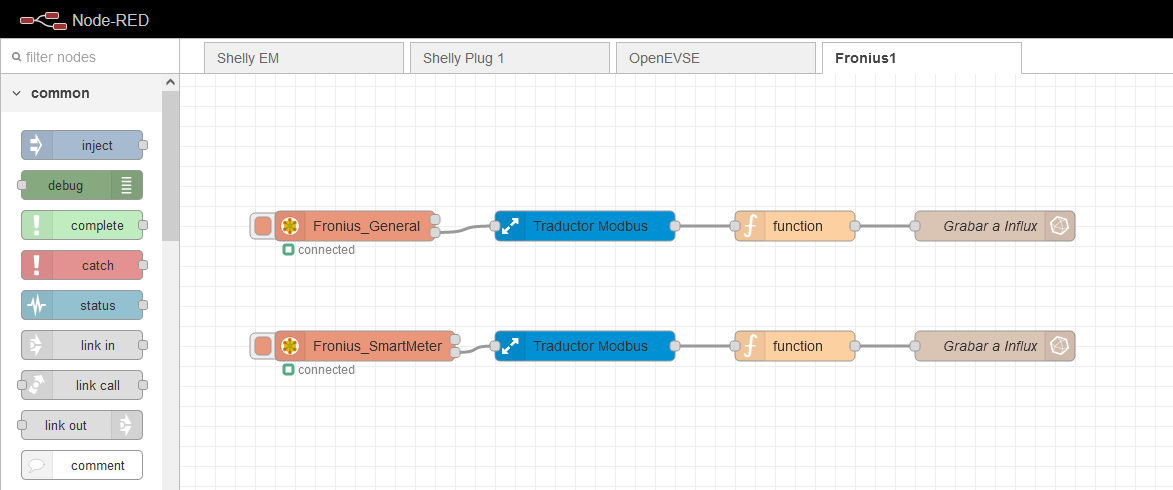Select the Fronius1 tab

[922, 58]
